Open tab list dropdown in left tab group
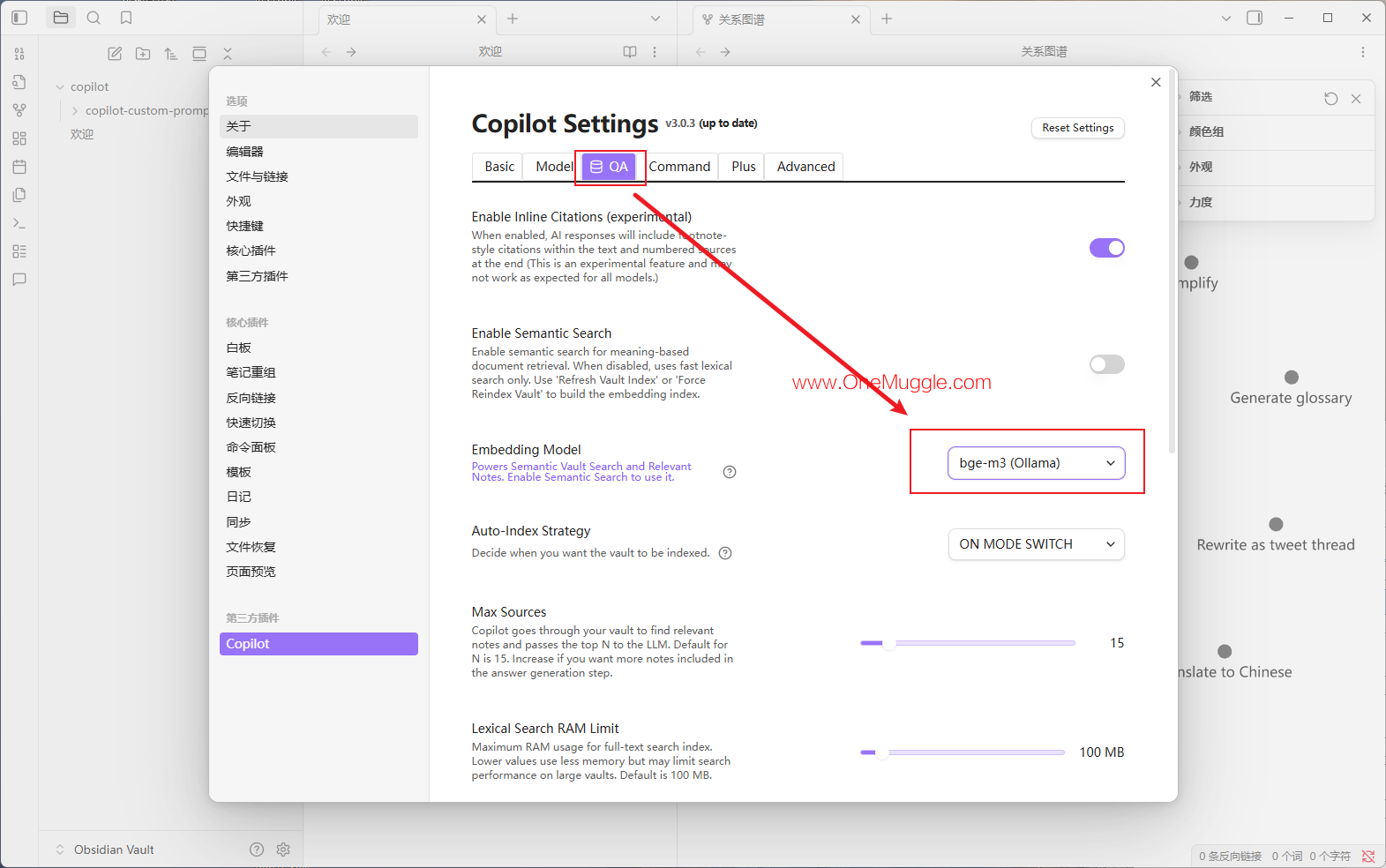The height and width of the screenshot is (868, 1386). click(656, 19)
